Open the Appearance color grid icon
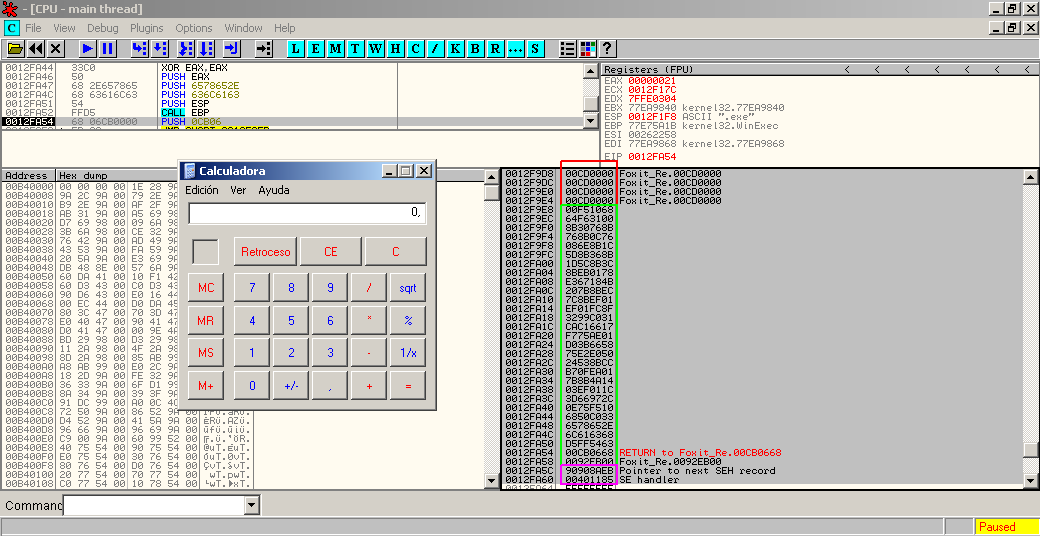The height and width of the screenshot is (536, 1040). click(x=587, y=48)
